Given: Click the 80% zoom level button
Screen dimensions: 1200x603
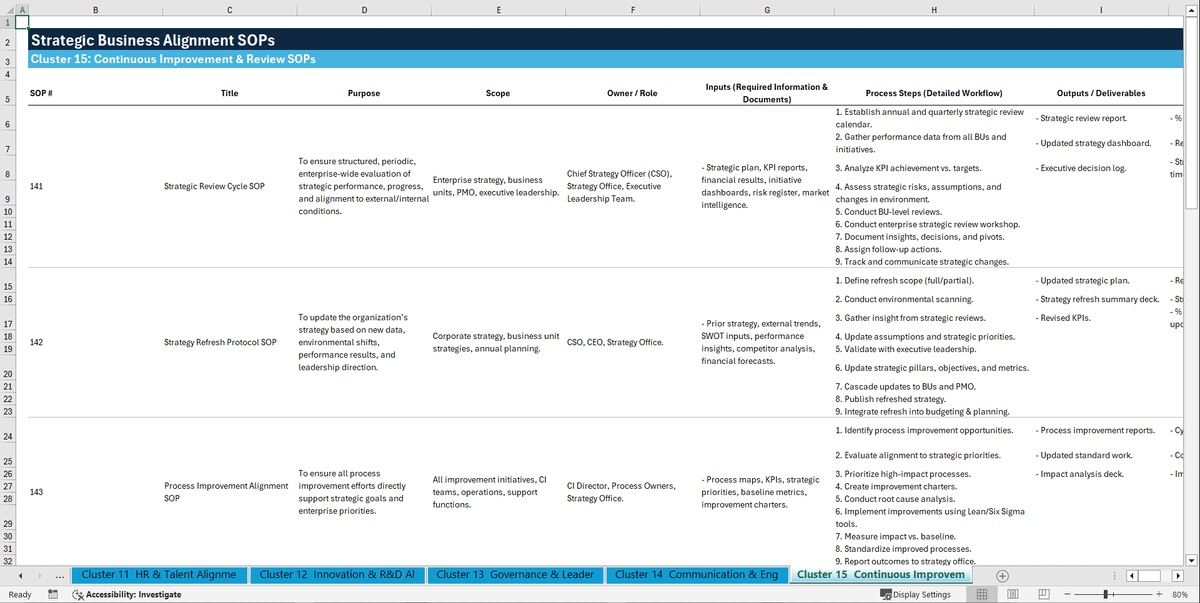Looking at the screenshot, I should point(1179,594).
